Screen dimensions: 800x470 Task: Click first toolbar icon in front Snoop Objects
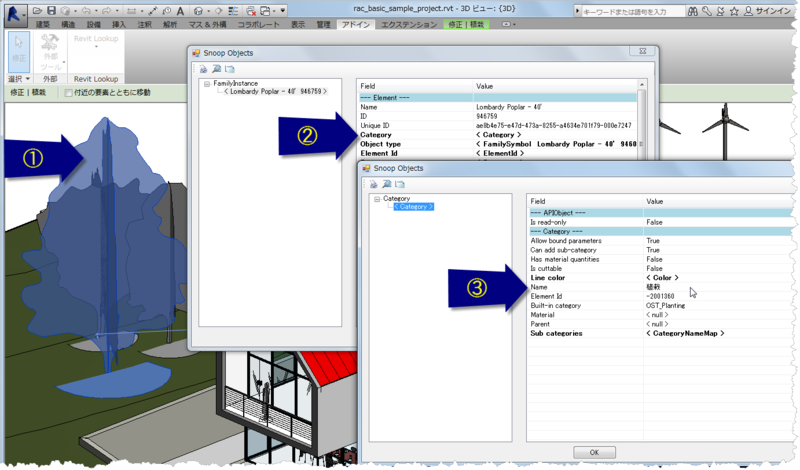tap(373, 184)
